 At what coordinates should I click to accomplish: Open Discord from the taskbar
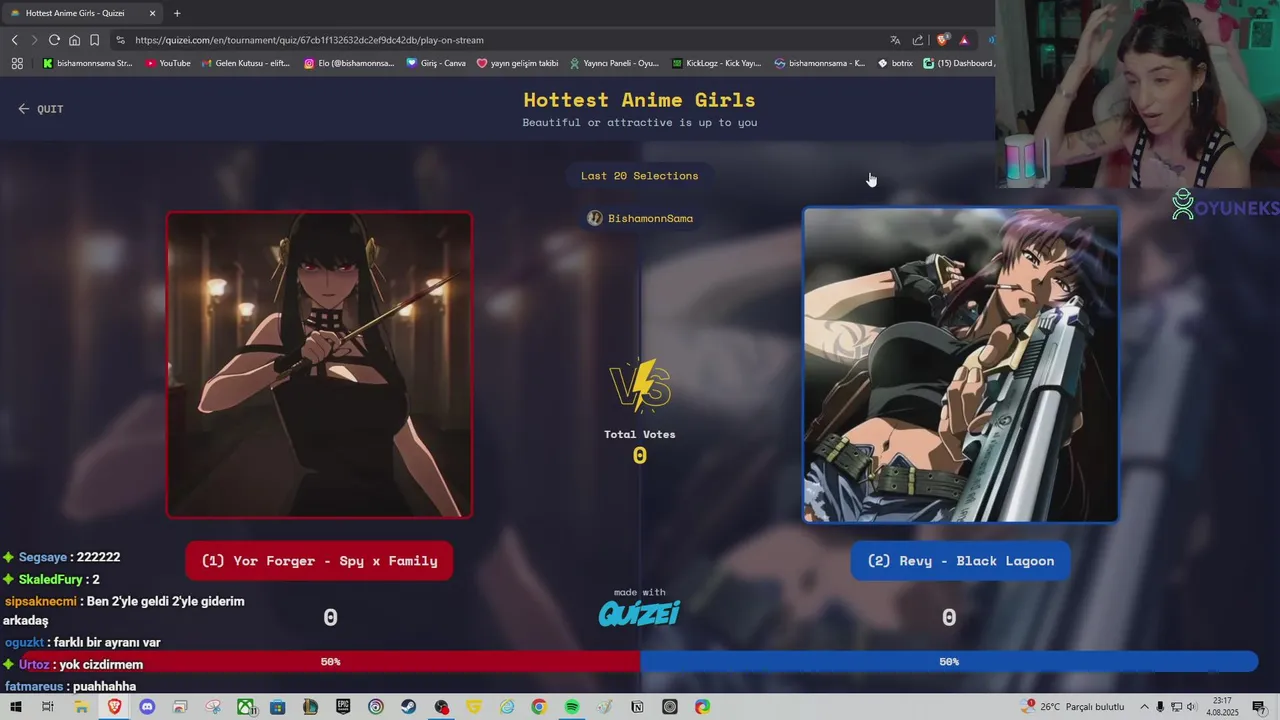(x=147, y=707)
